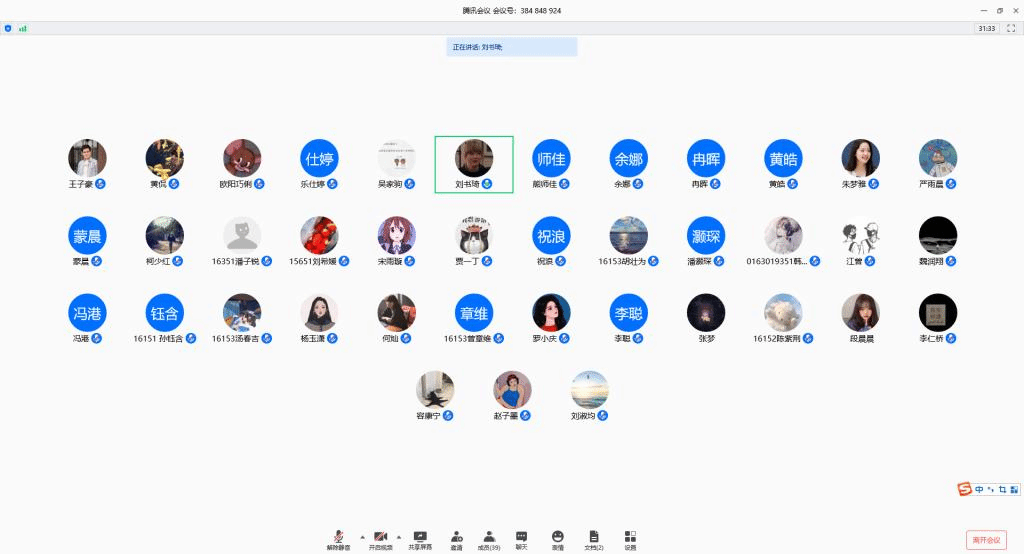The image size is (1024, 554).
Task: Click the 31:33 meeting timer
Action: click(986, 29)
